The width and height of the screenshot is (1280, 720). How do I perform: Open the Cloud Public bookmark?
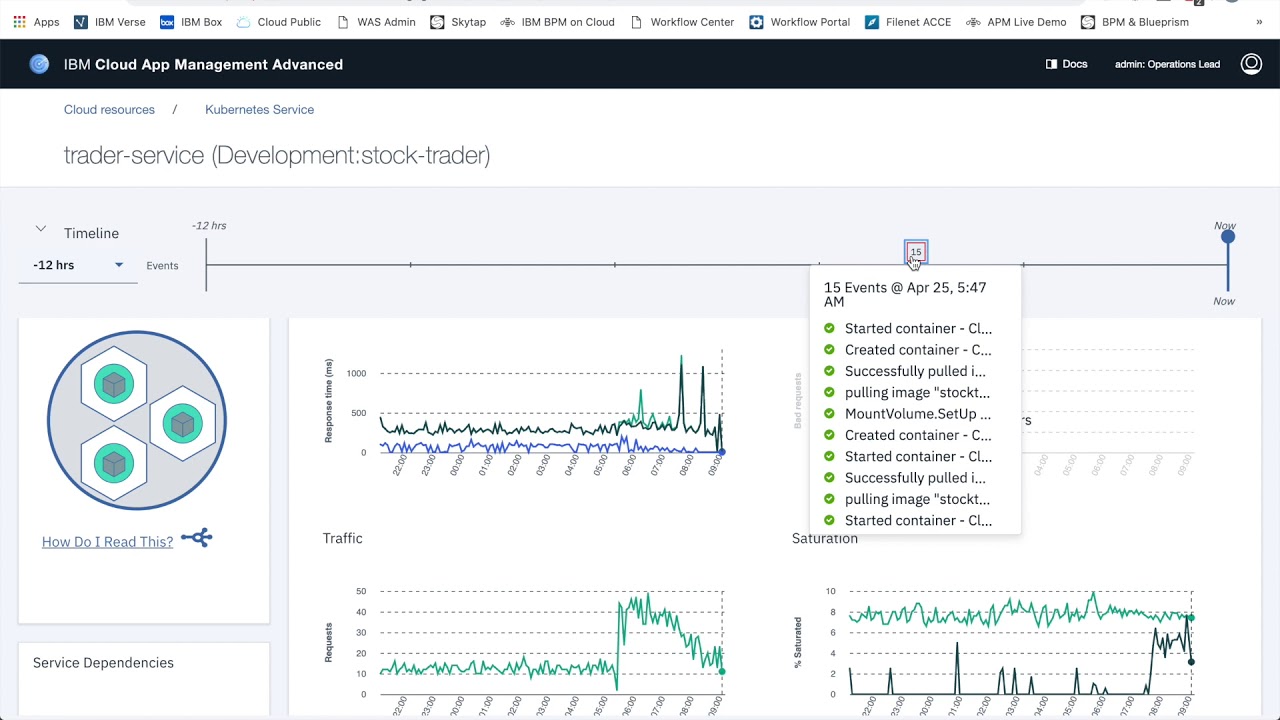[x=279, y=22]
